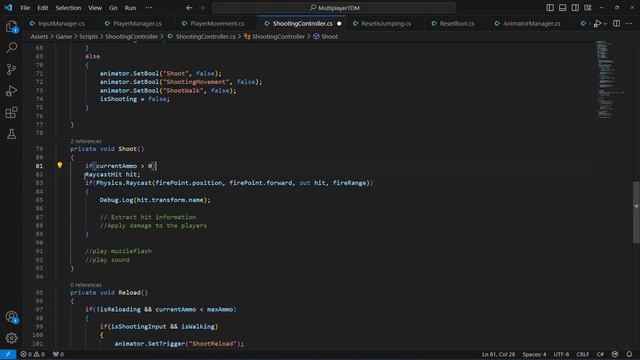Open editor More Actions ellipsis
This screenshot has height=360, width=640.
629,24
